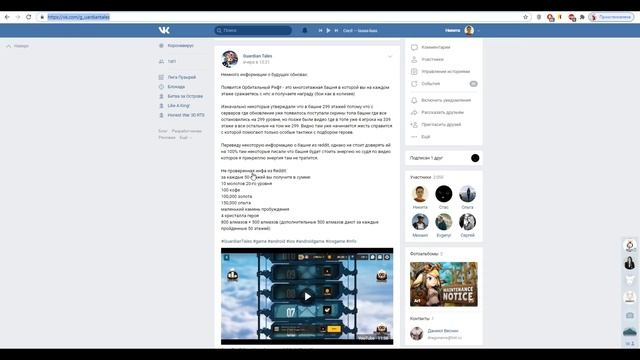The height and width of the screenshot is (360, 640).
Task: Go back with browser back arrow
Action: click(x=7, y=17)
